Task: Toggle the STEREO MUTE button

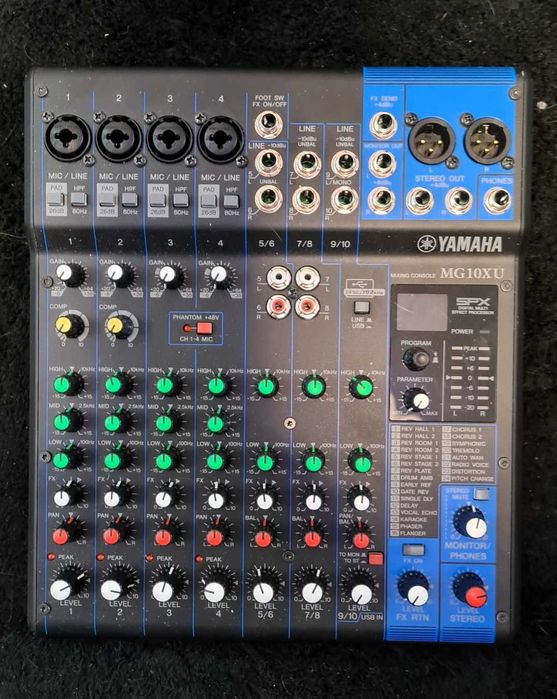Action: 481,494
